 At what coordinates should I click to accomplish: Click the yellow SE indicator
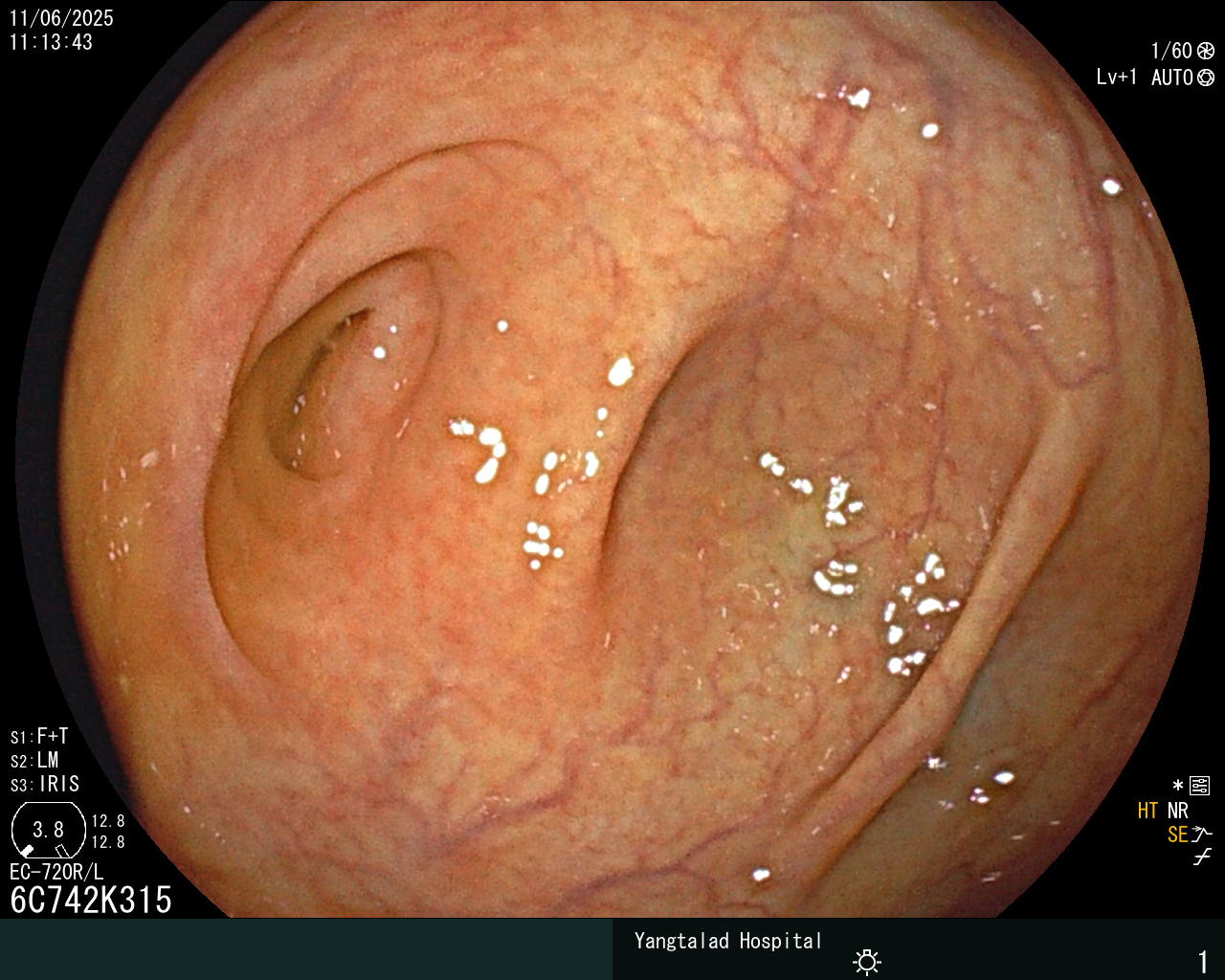[1178, 835]
